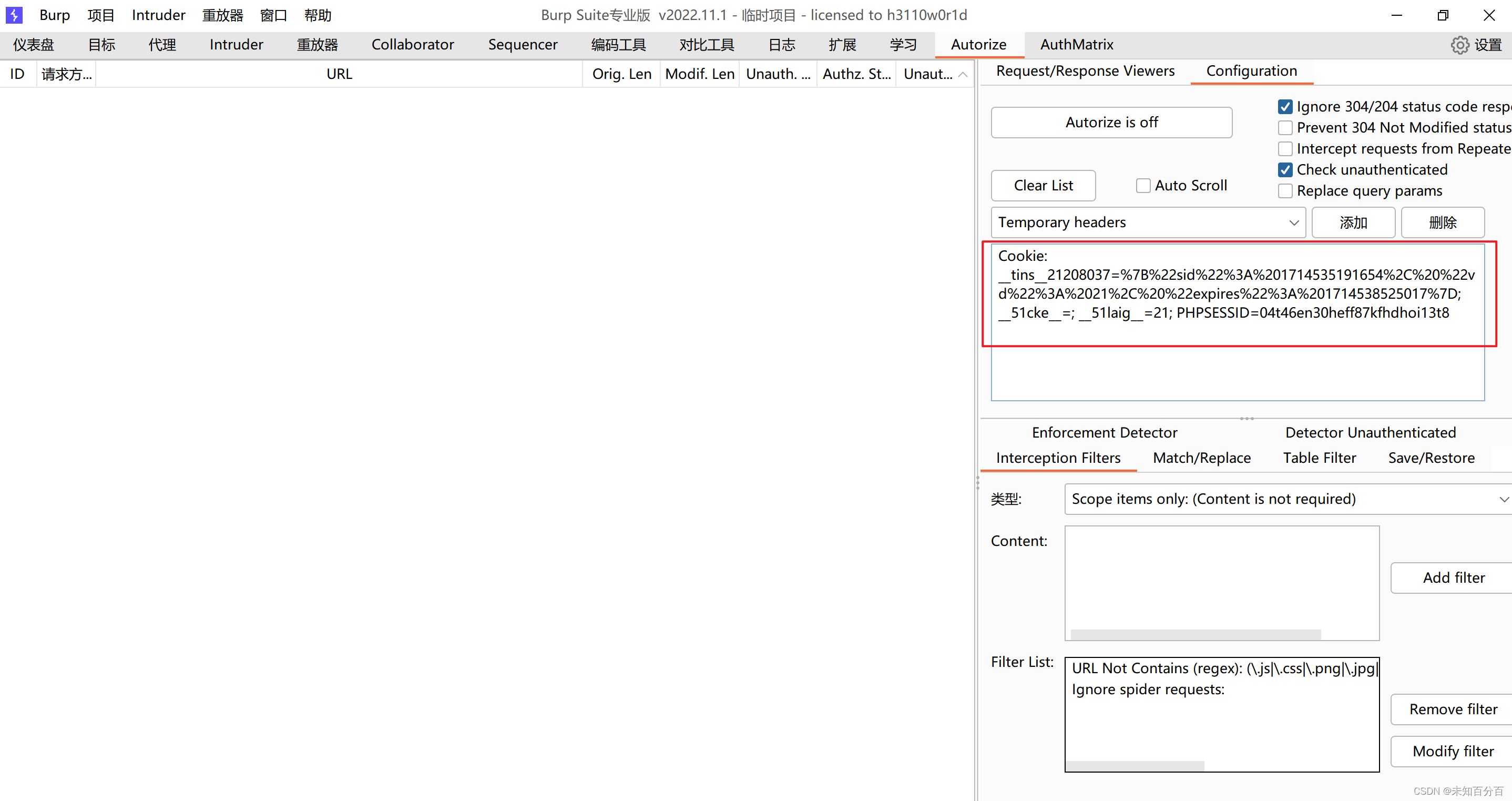Screen dimensions: 1512x801
Task: Switch to AuthMatrix tab
Action: (1077, 45)
